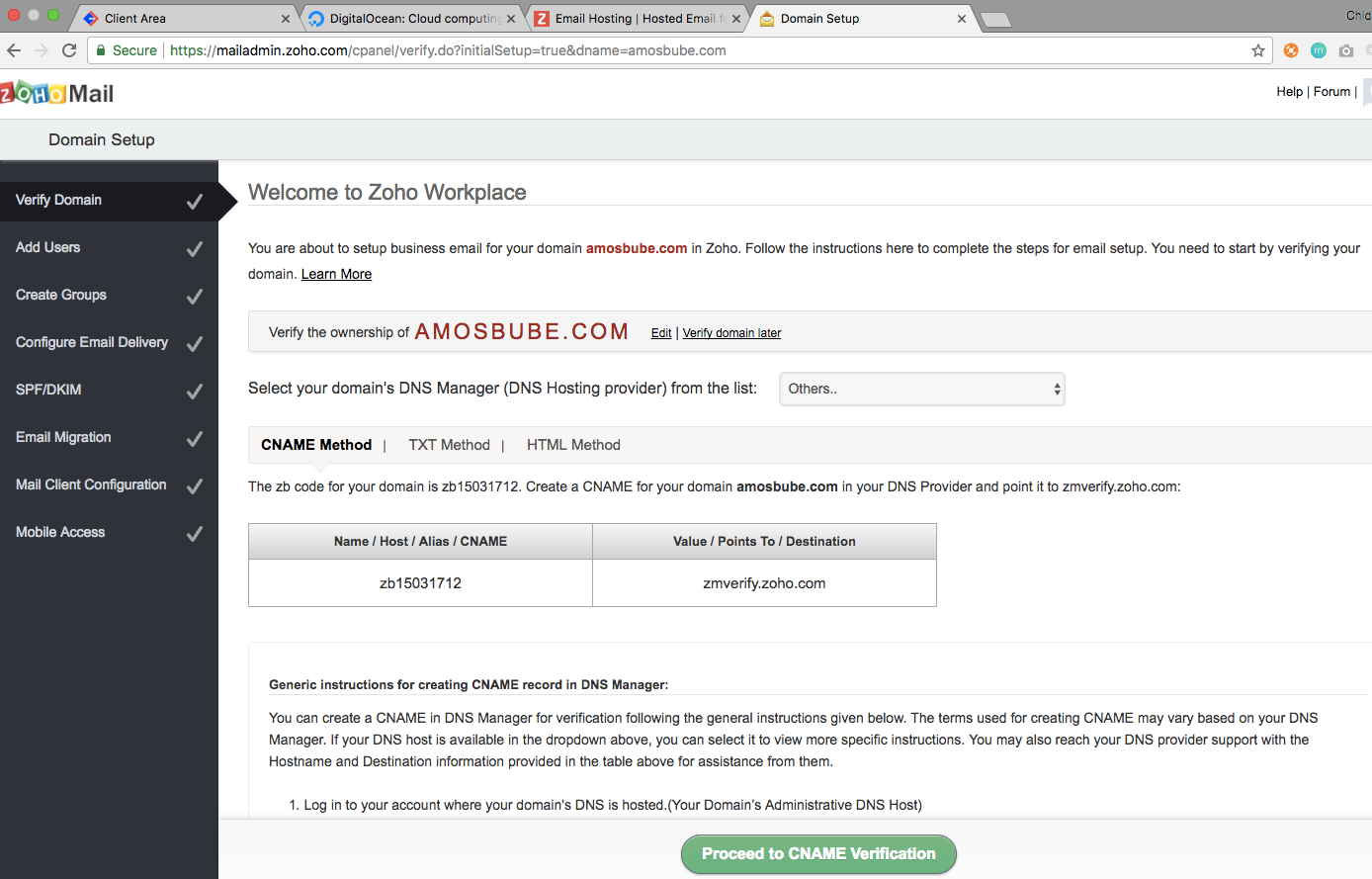This screenshot has height=879, width=1372.
Task: Click the browser back arrow
Action: 14,50
